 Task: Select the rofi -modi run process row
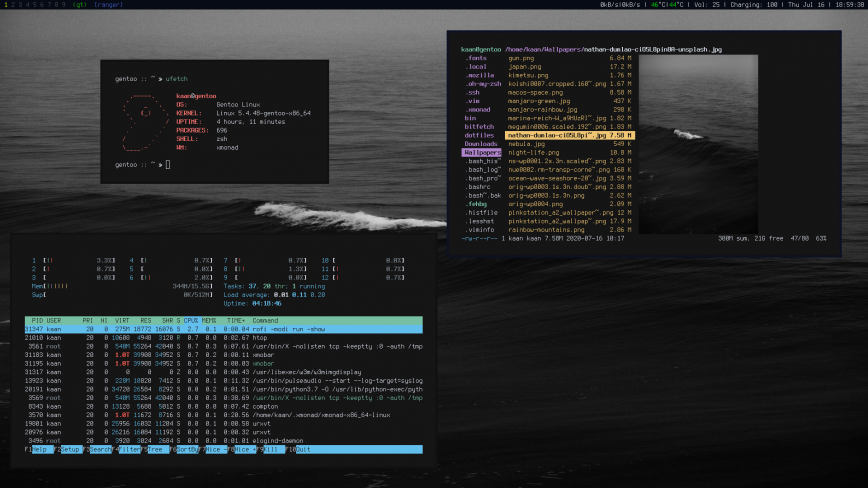(224, 329)
